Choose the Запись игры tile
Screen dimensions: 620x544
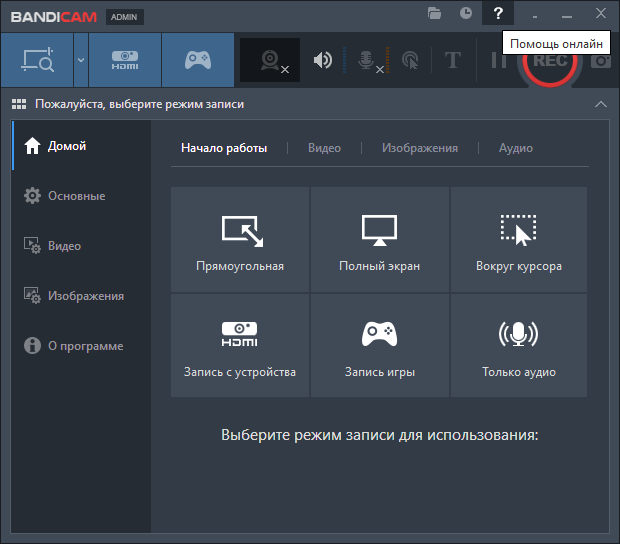coord(380,345)
